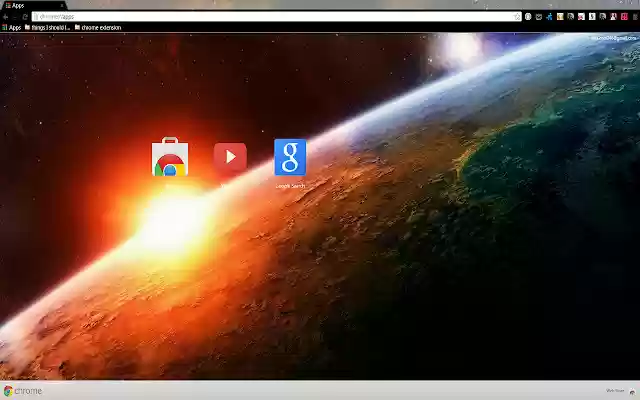This screenshot has height=400, width=640.
Task: Open the Chrome menu at toolbar end
Action: 635,17
